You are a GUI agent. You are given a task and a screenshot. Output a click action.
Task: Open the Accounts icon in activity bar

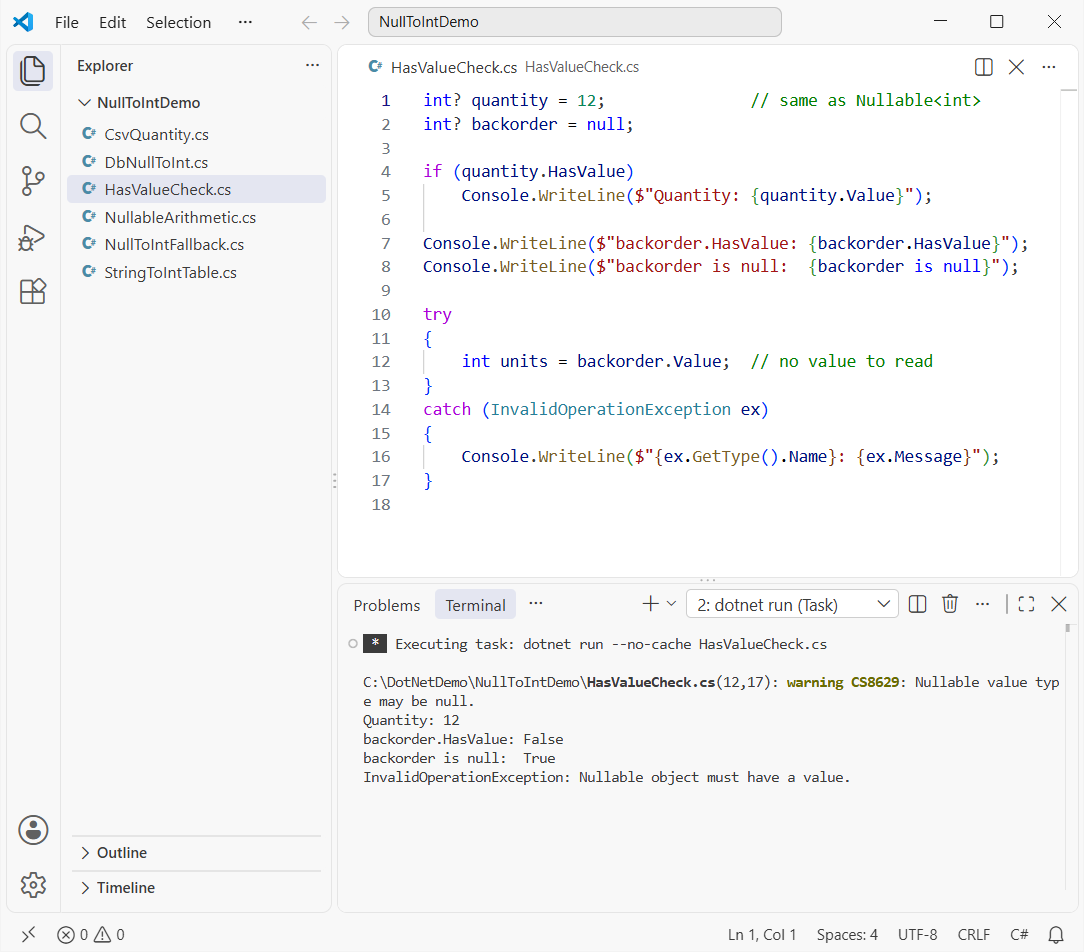point(33,830)
